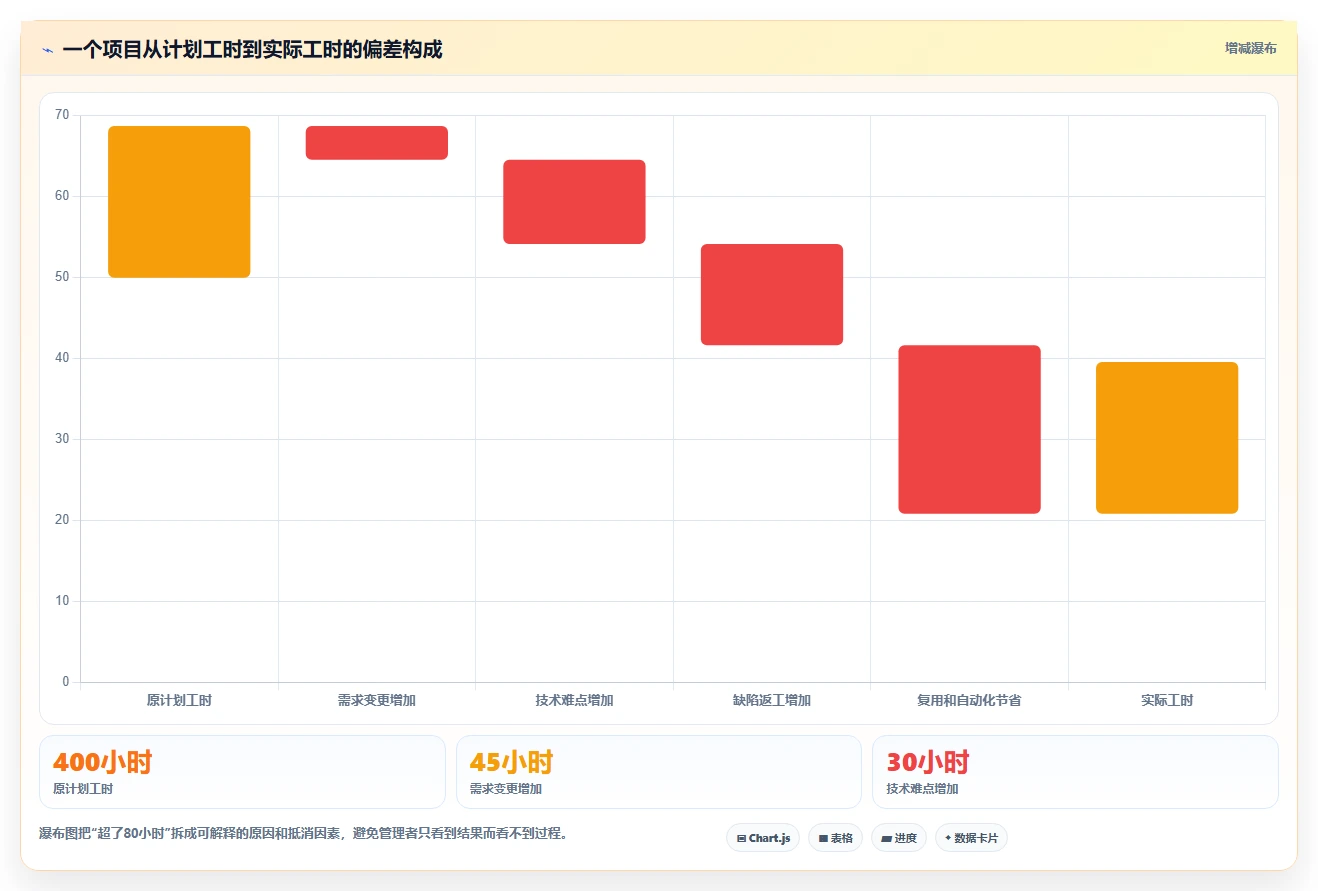Select the orange 实际工时 bar
Image resolution: width=1318 pixels, height=891 pixels.
pos(1167,438)
